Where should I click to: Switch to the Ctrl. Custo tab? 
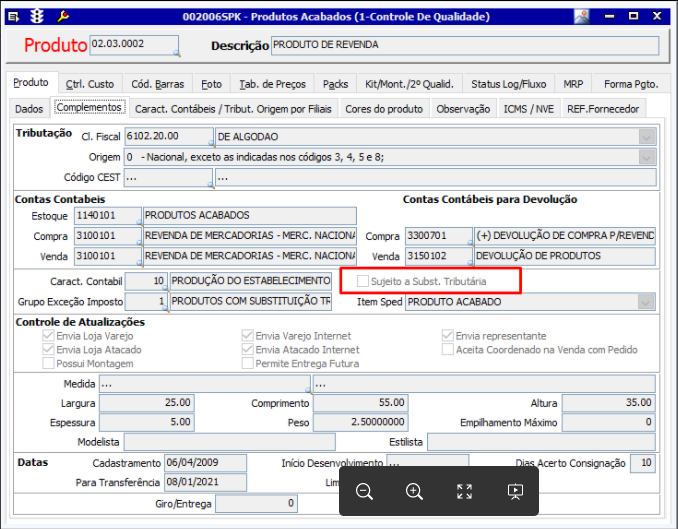pyautogui.click(x=90, y=84)
